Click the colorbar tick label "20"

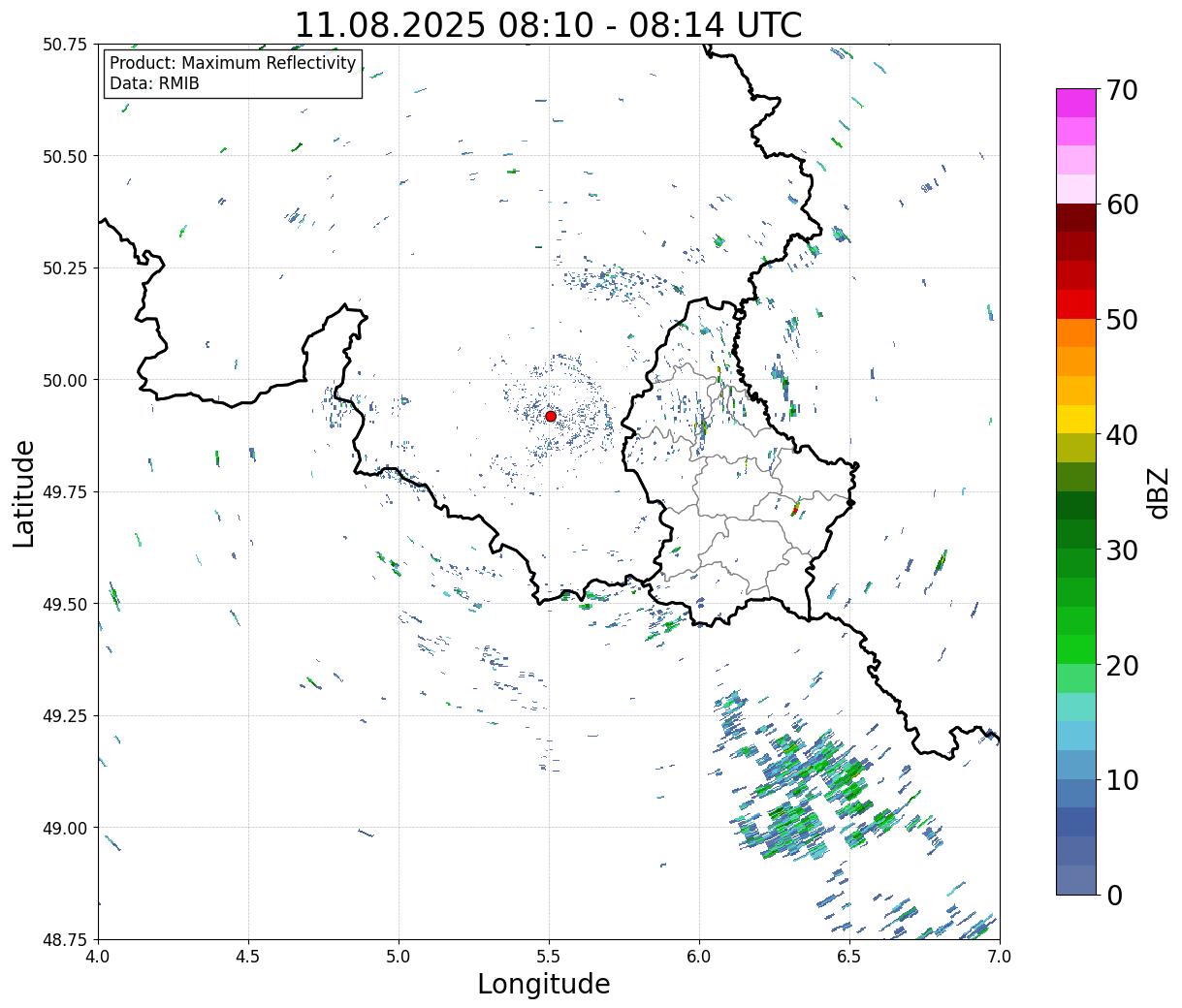click(x=1121, y=666)
